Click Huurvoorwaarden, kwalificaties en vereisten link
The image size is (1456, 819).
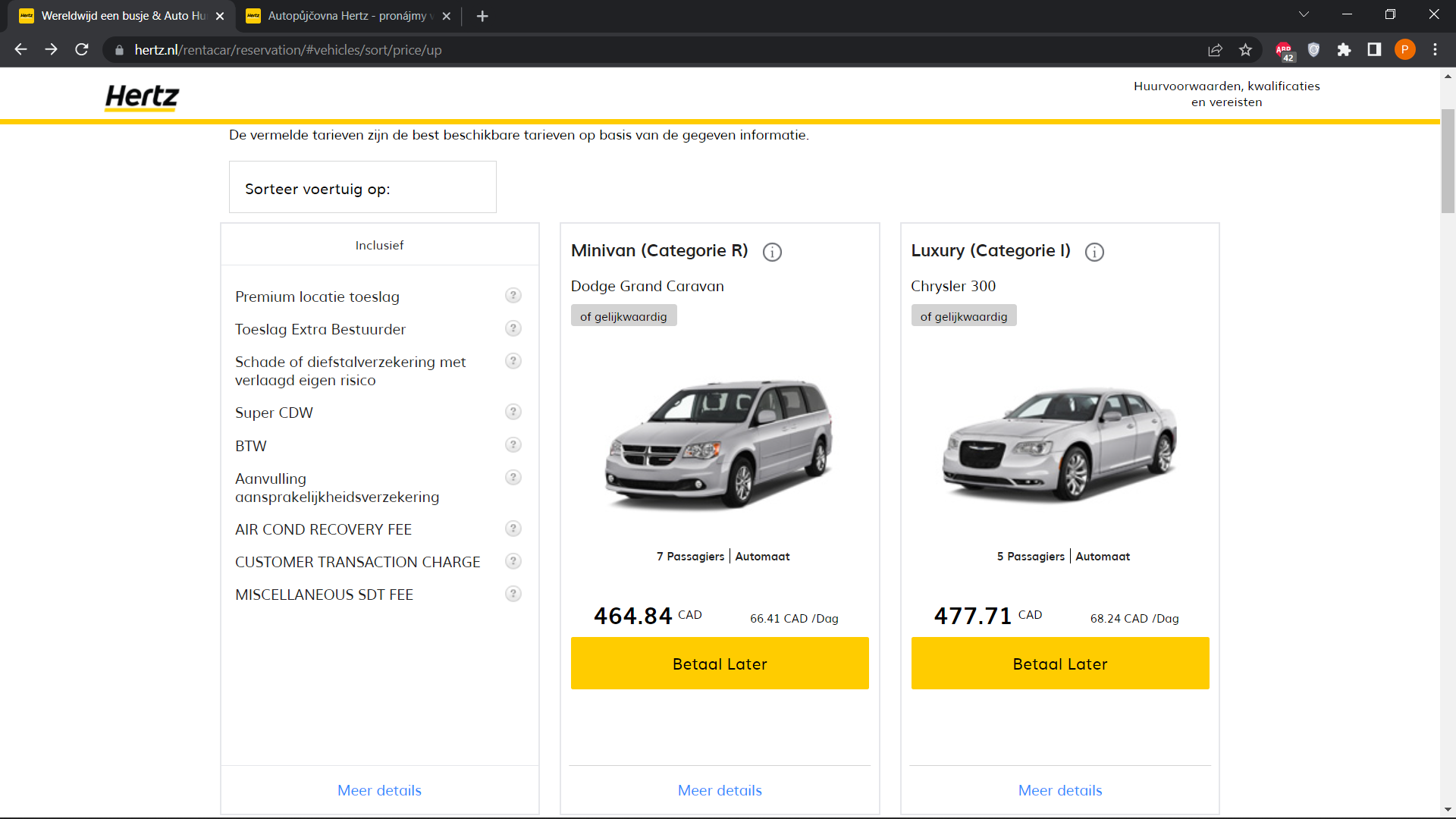pos(1226,94)
